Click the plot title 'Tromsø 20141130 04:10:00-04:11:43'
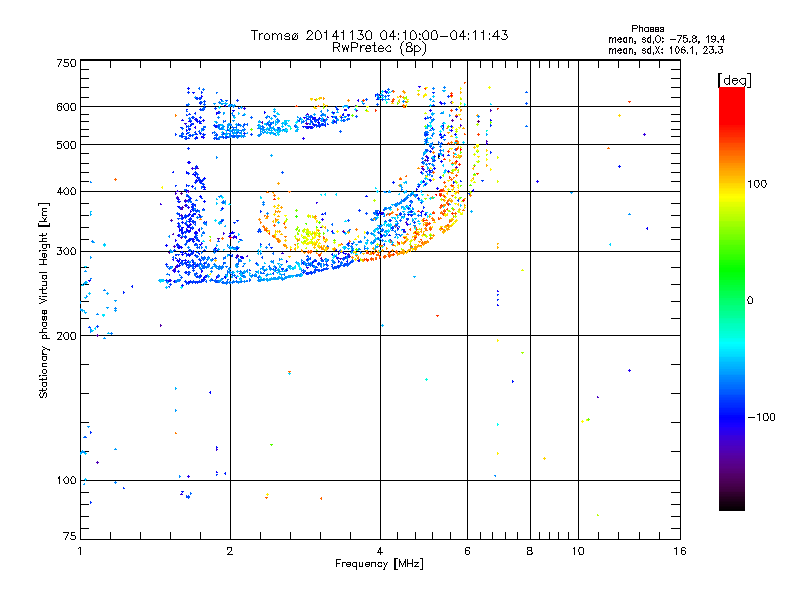 (379, 35)
